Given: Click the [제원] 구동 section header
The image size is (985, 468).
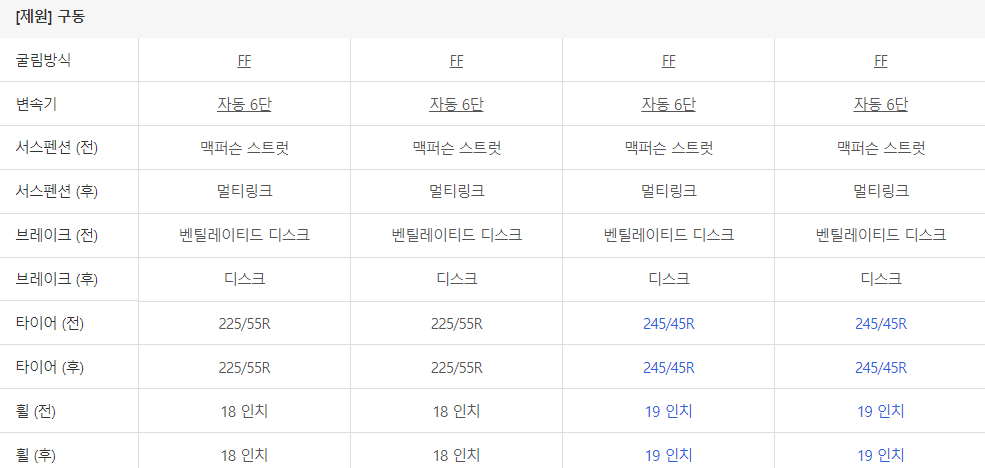Looking at the screenshot, I should pos(50,18).
